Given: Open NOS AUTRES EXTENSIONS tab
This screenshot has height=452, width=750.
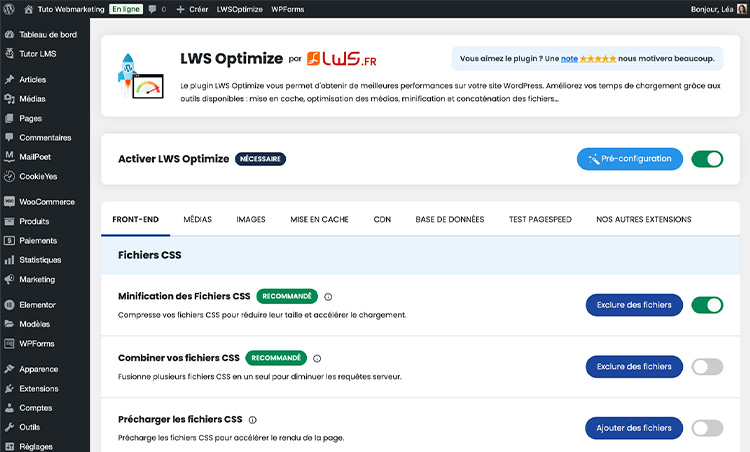Looking at the screenshot, I should pos(643,219).
